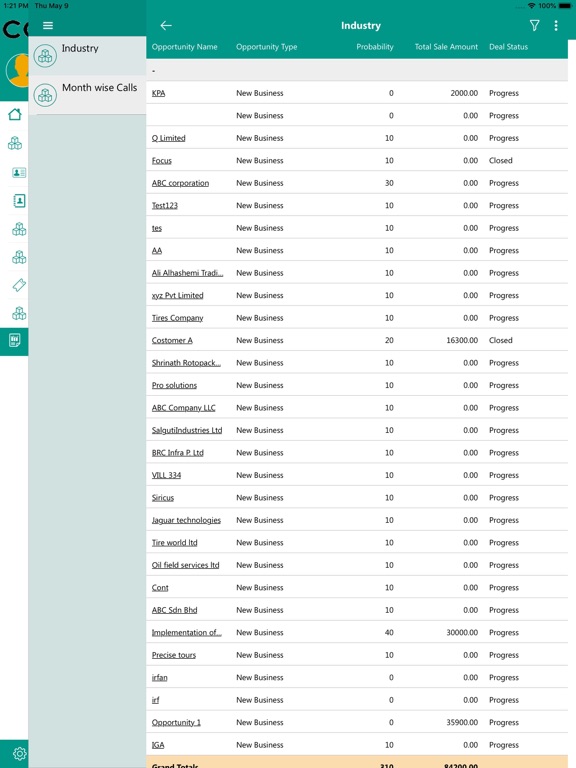Open the Pro solutions opportunity

coord(174,385)
